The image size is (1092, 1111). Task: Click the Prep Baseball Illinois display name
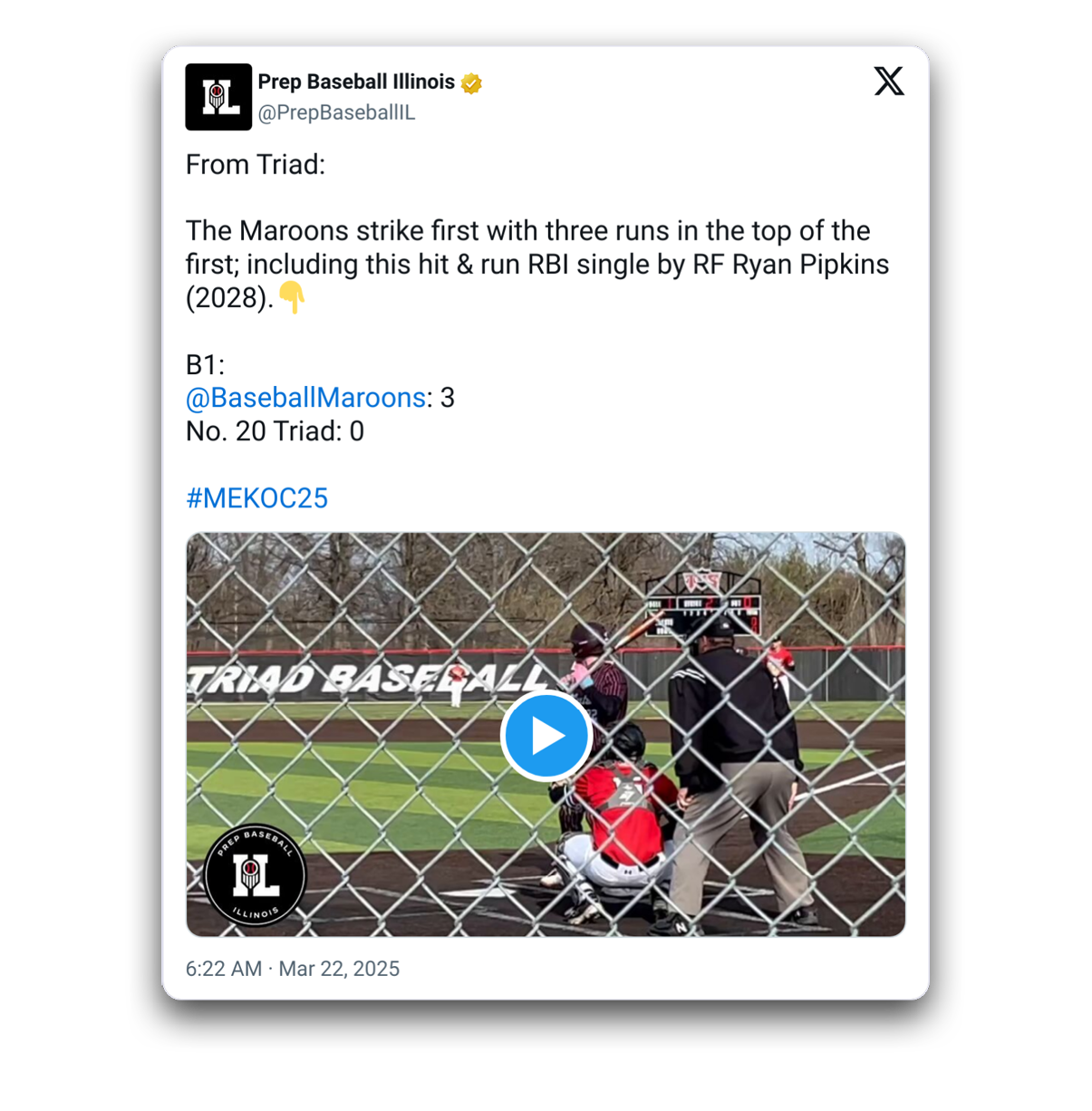[356, 82]
